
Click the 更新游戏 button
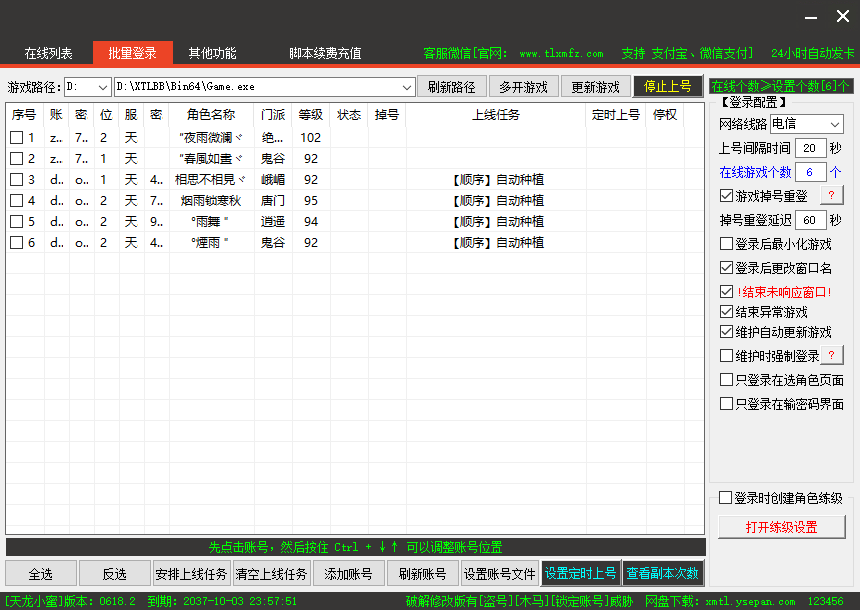(596, 87)
